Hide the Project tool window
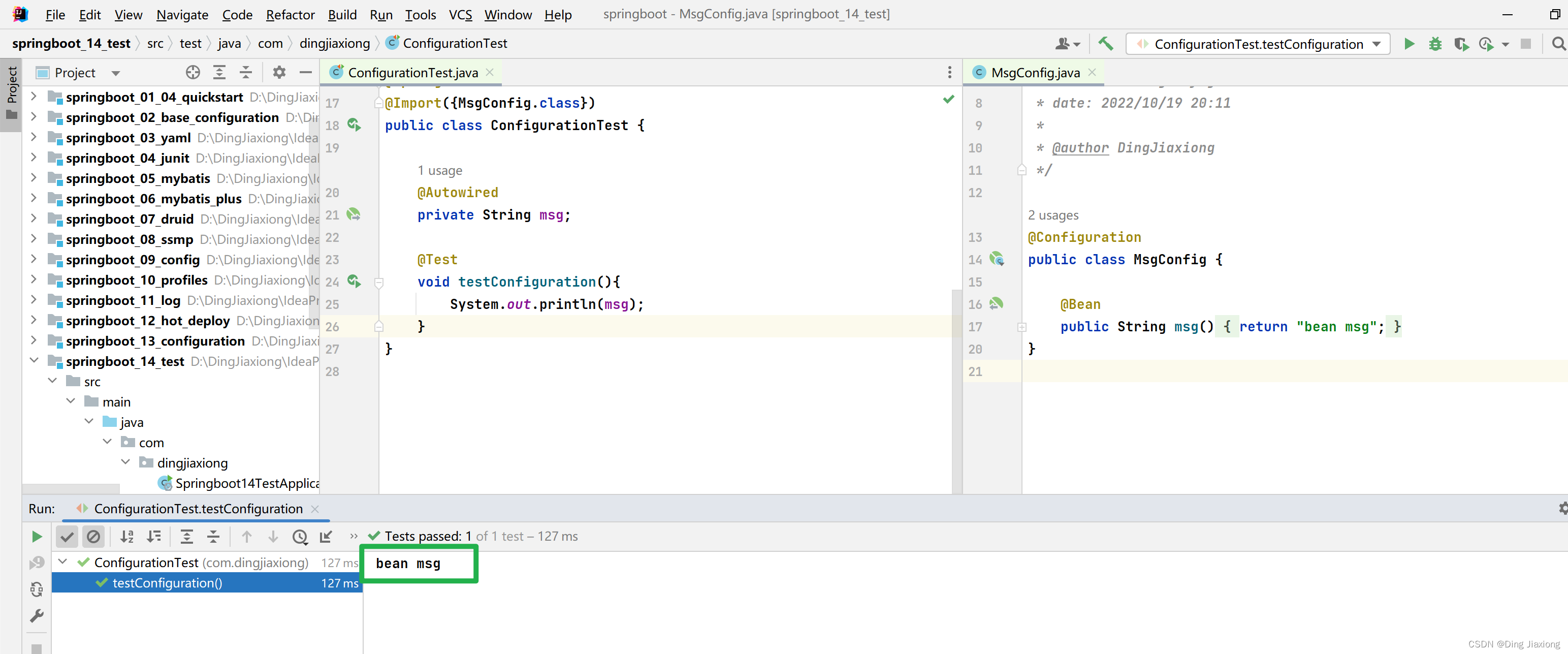The height and width of the screenshot is (654, 1568). (x=306, y=73)
